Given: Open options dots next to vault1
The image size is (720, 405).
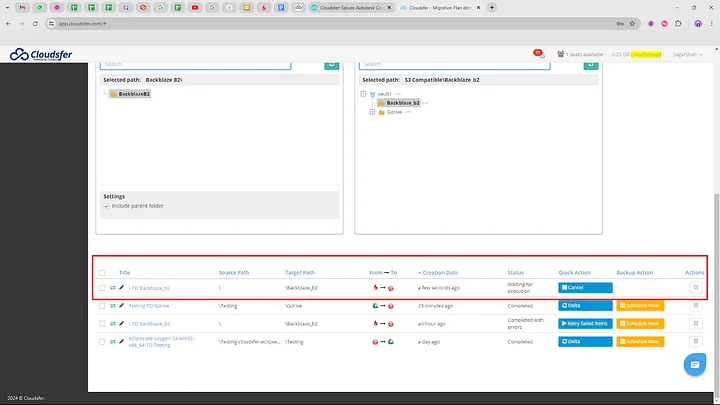Looking at the screenshot, I should click(x=398, y=94).
